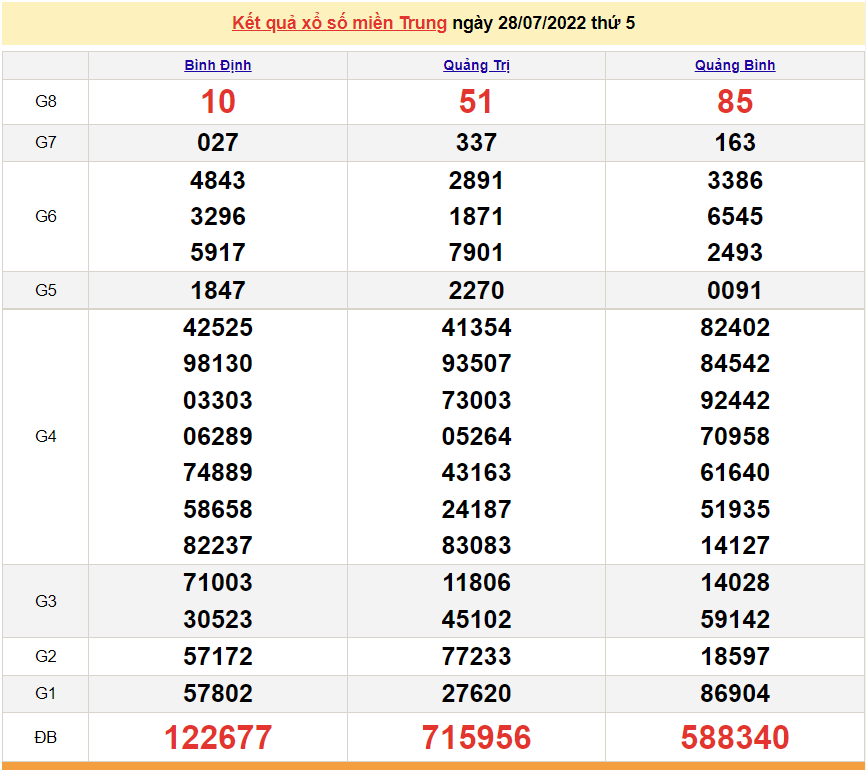The width and height of the screenshot is (866, 770).
Task: Open the Bình Định province link
Action: [218, 65]
